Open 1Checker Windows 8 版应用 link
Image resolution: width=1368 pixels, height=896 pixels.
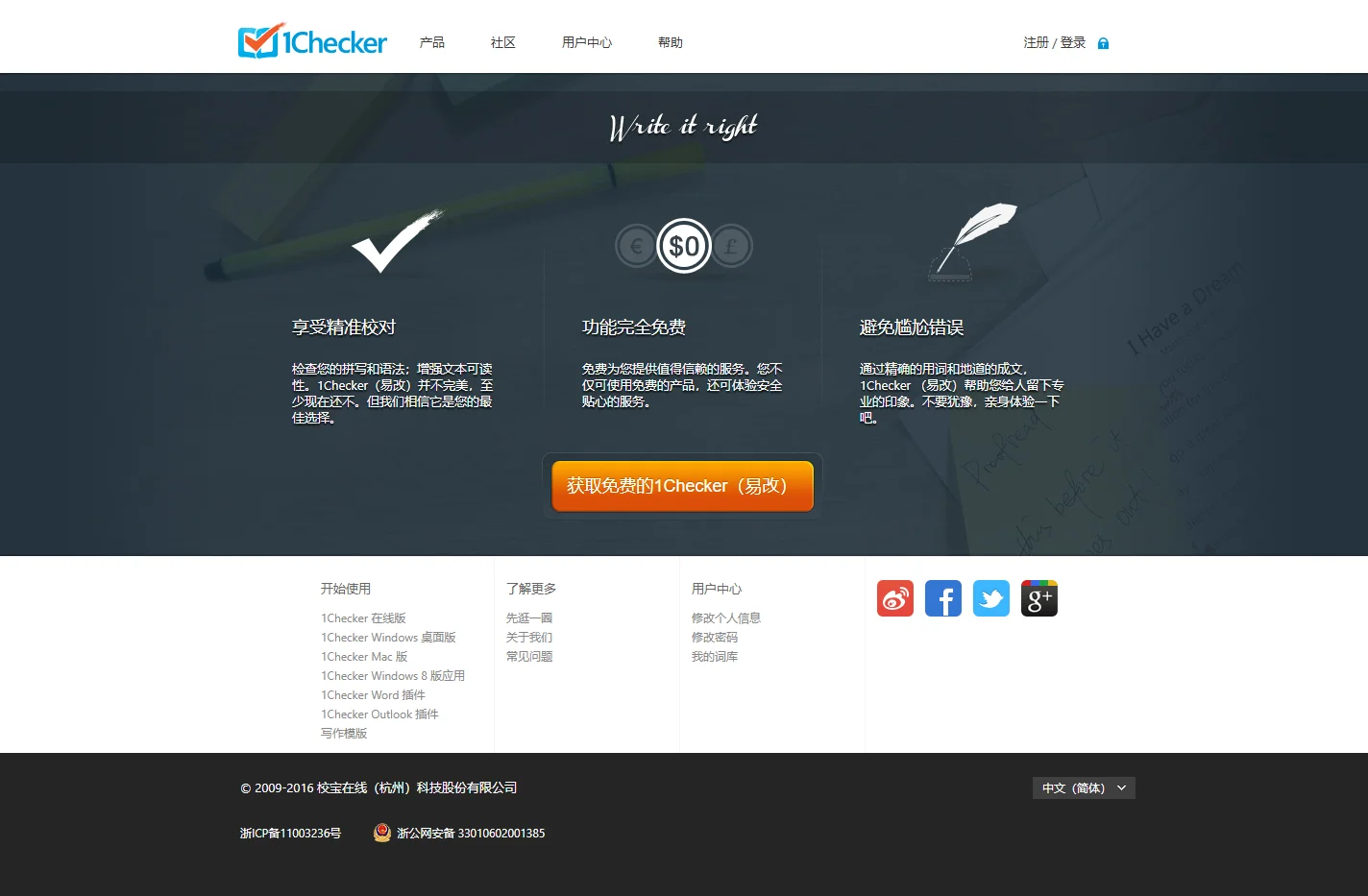pos(393,675)
